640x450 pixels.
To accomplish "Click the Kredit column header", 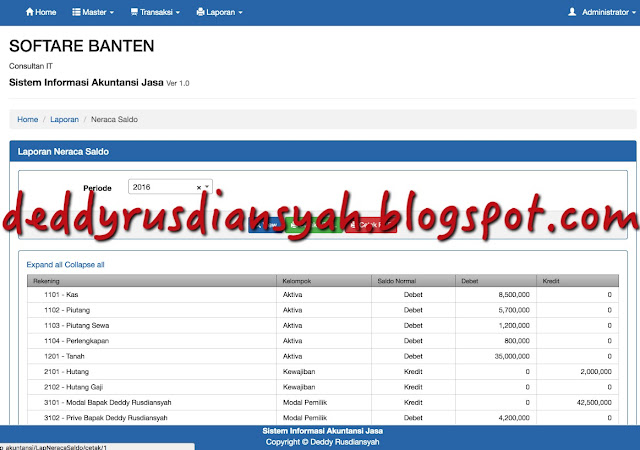I will pos(578,281).
